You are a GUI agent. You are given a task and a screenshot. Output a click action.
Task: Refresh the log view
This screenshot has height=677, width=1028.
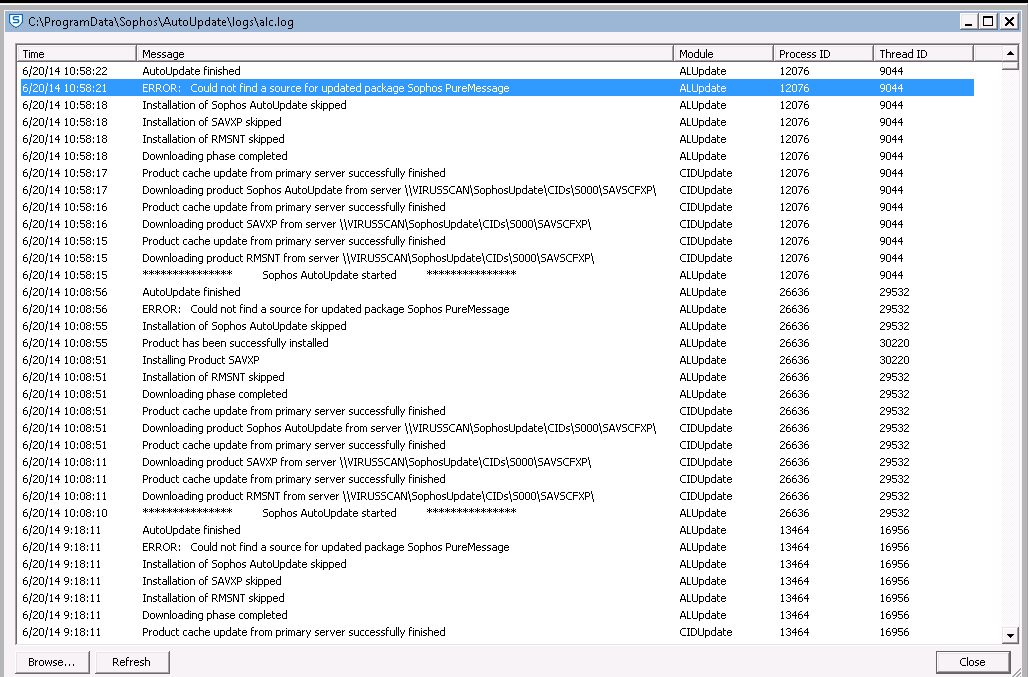(x=132, y=662)
